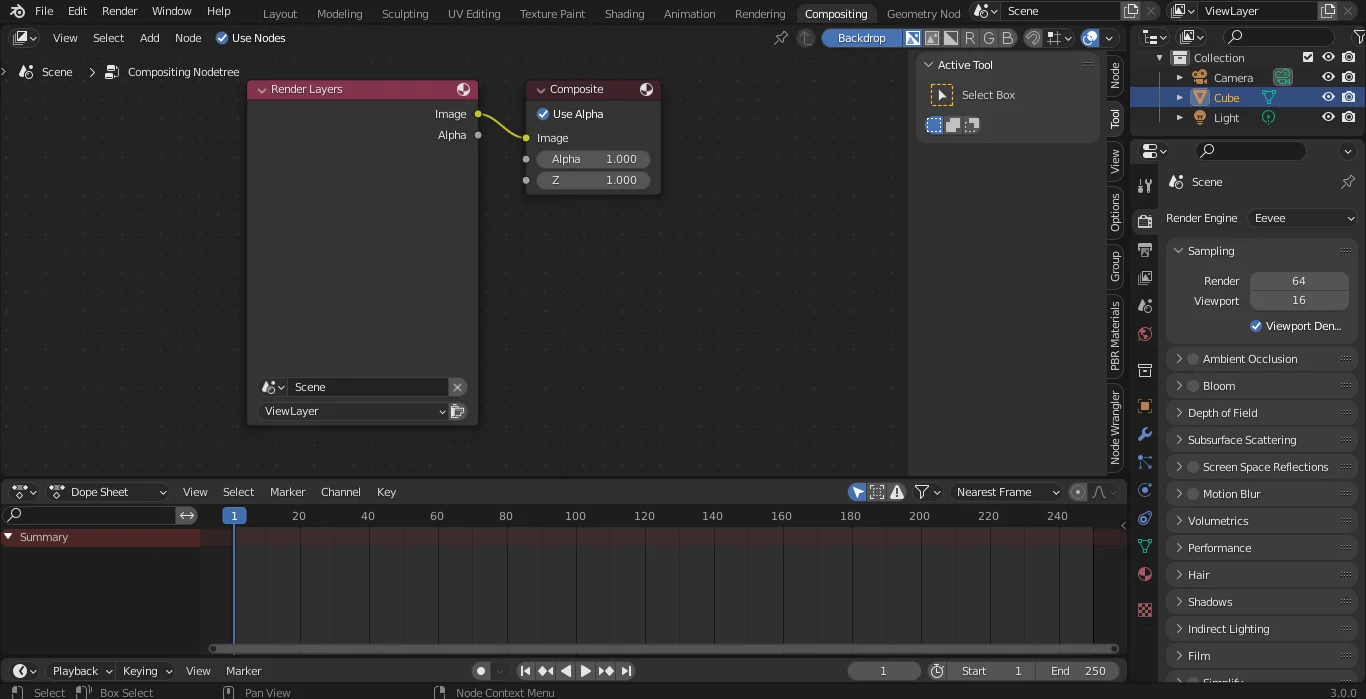Image resolution: width=1366 pixels, height=699 pixels.
Task: Play the animation forward
Action: [x=586, y=671]
